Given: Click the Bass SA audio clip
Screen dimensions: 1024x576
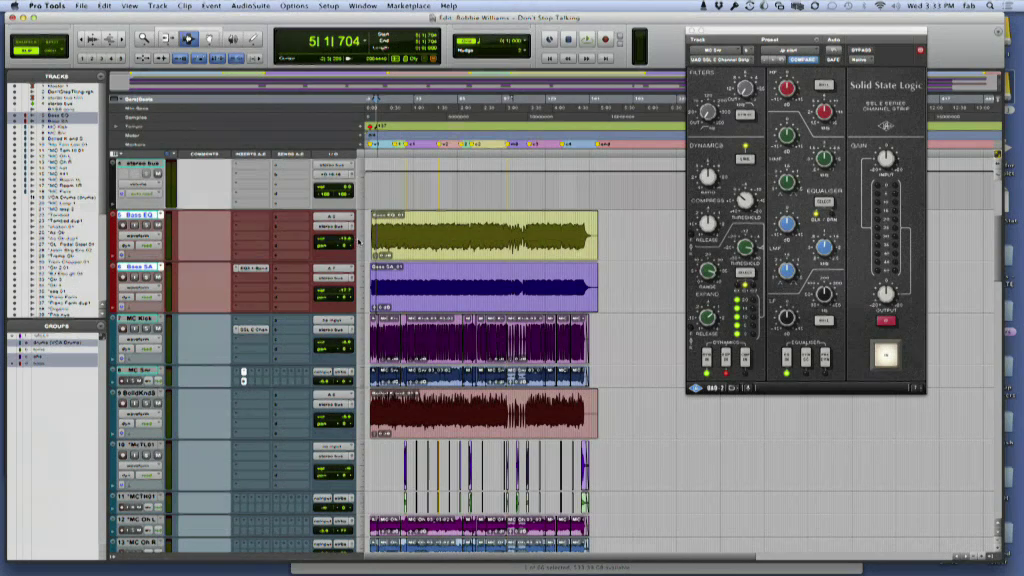Looking at the screenshot, I should point(483,287).
